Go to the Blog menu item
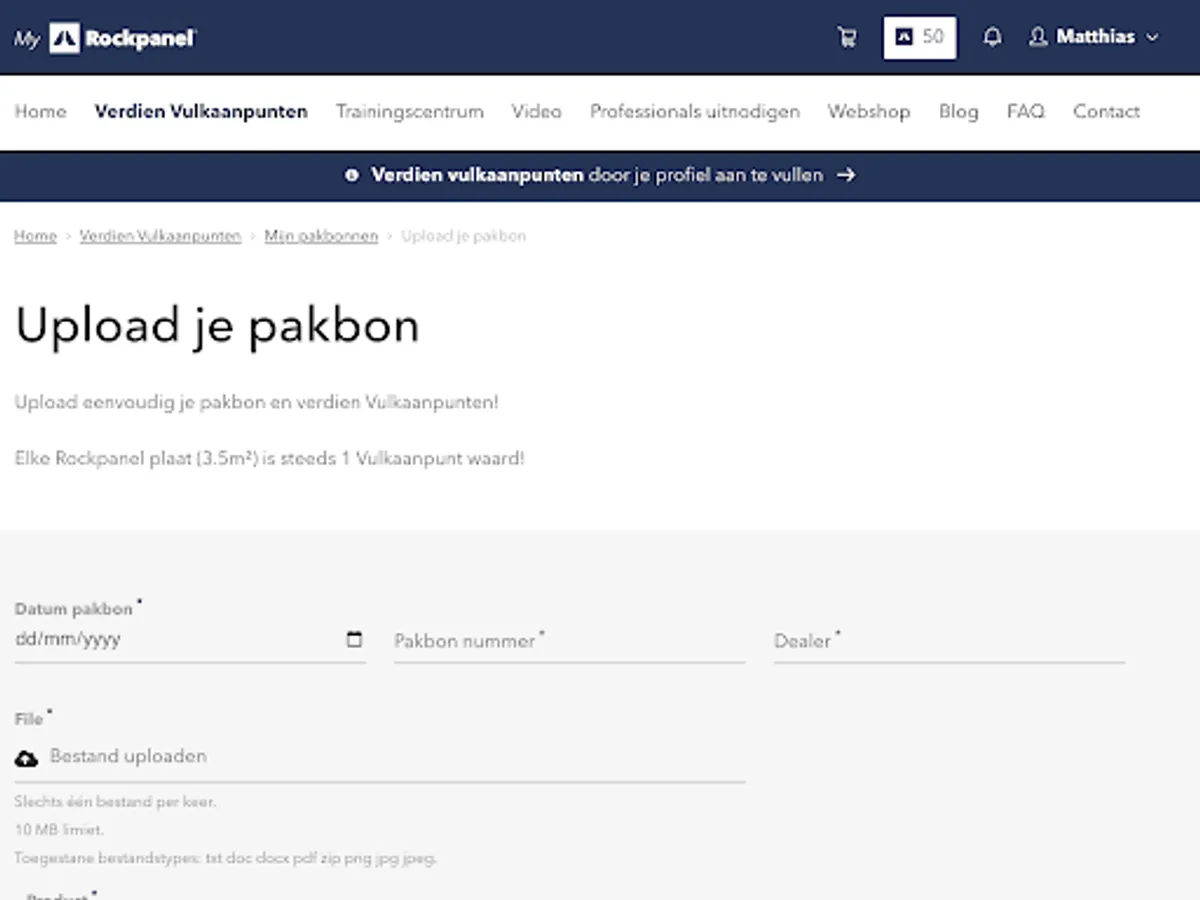 point(958,111)
